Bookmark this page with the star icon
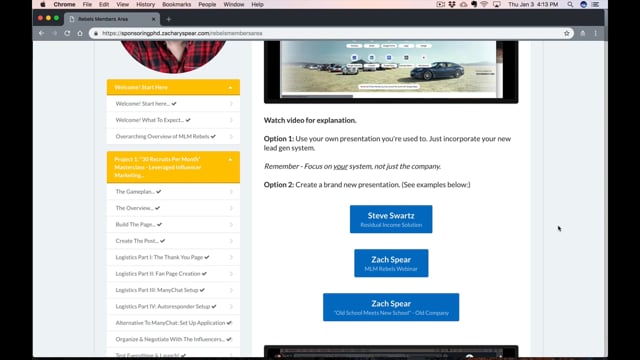The image size is (640, 360). [567, 33]
